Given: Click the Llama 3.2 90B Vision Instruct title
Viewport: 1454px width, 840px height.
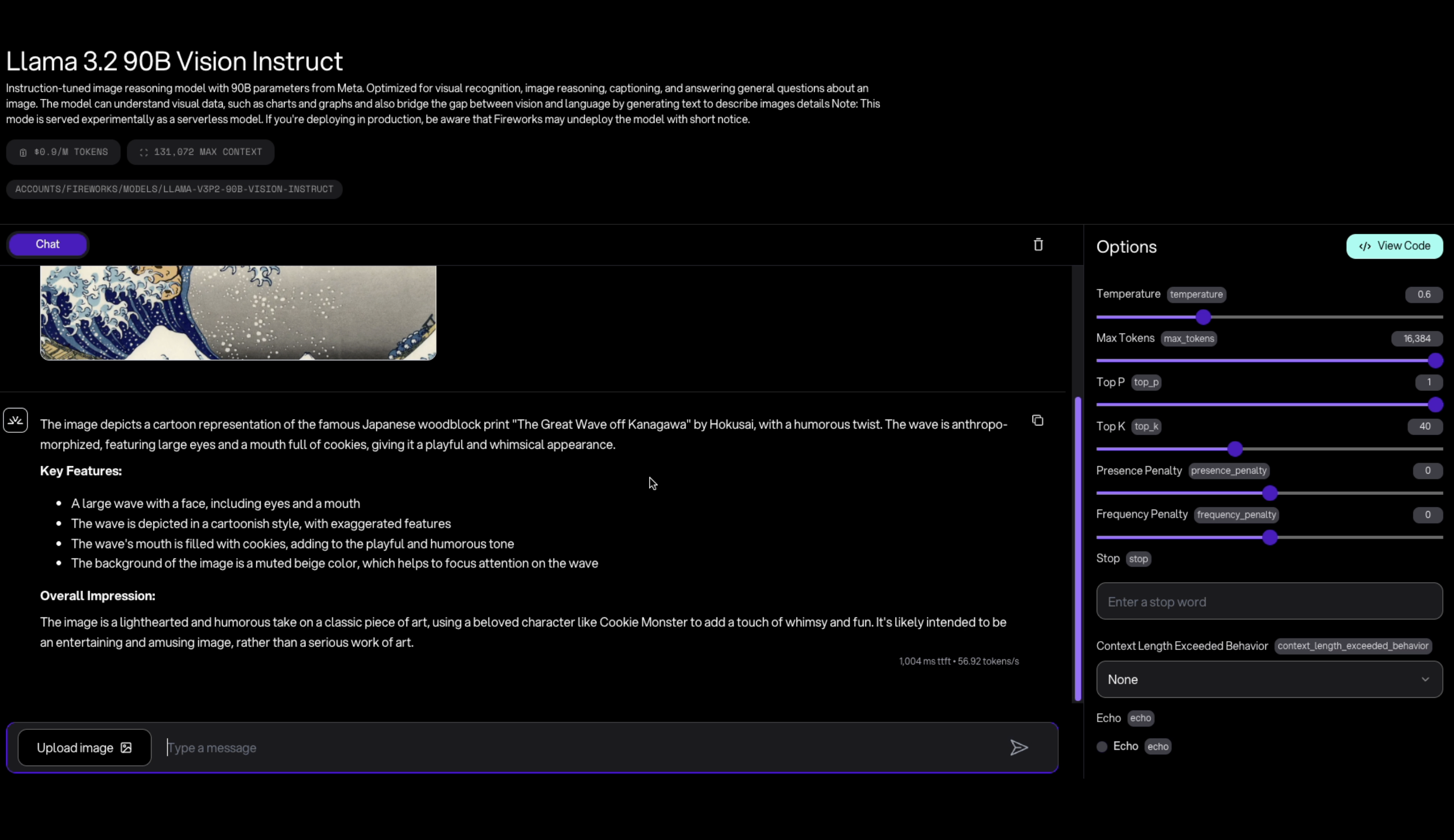Looking at the screenshot, I should pyautogui.click(x=174, y=61).
